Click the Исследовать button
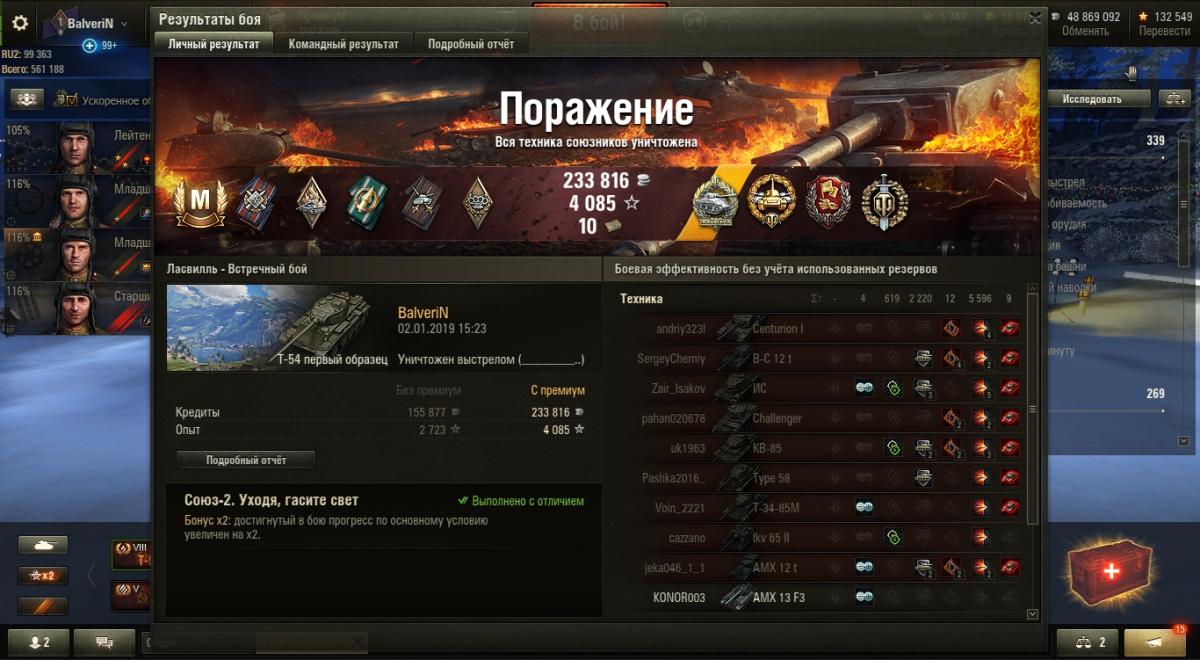The width and height of the screenshot is (1200, 660). click(x=1092, y=99)
